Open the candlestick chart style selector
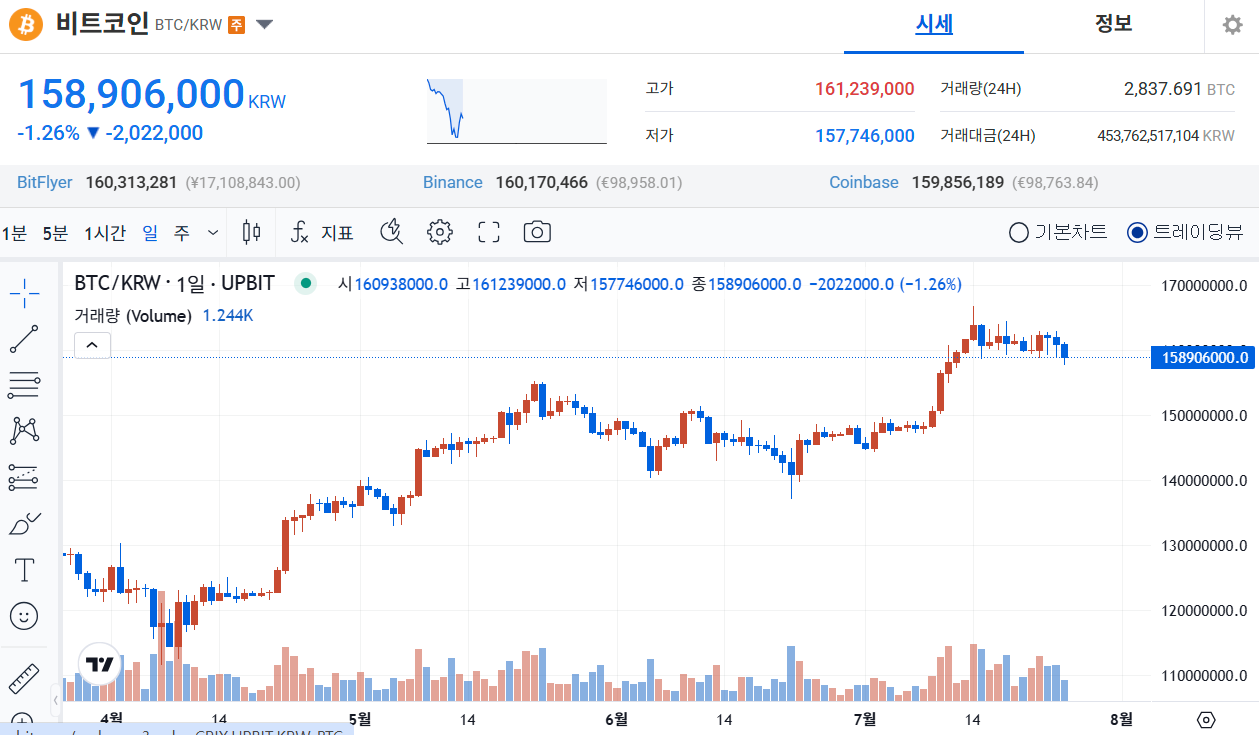The height and width of the screenshot is (735, 1259). [x=251, y=233]
